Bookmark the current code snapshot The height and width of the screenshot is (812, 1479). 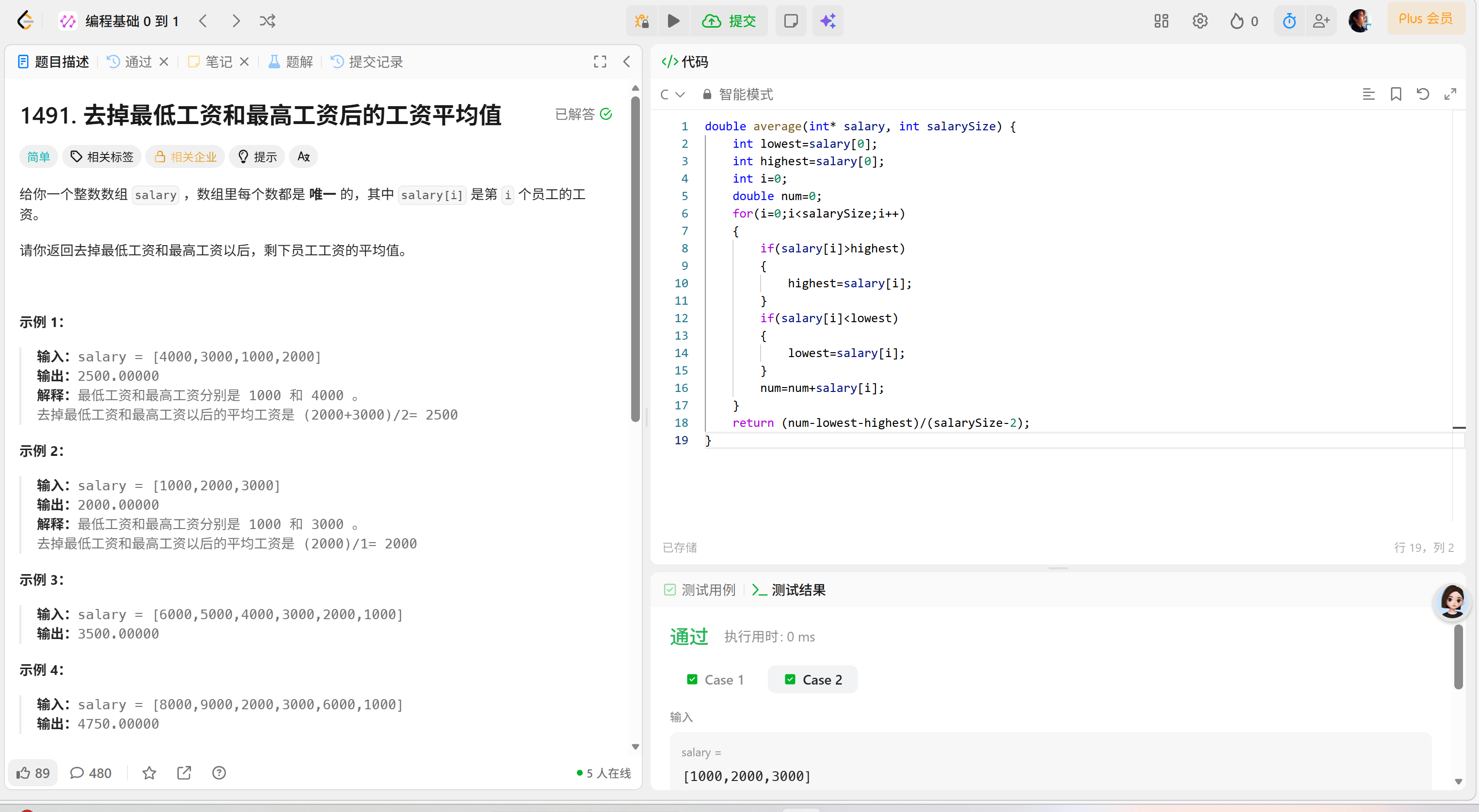pos(1396,94)
